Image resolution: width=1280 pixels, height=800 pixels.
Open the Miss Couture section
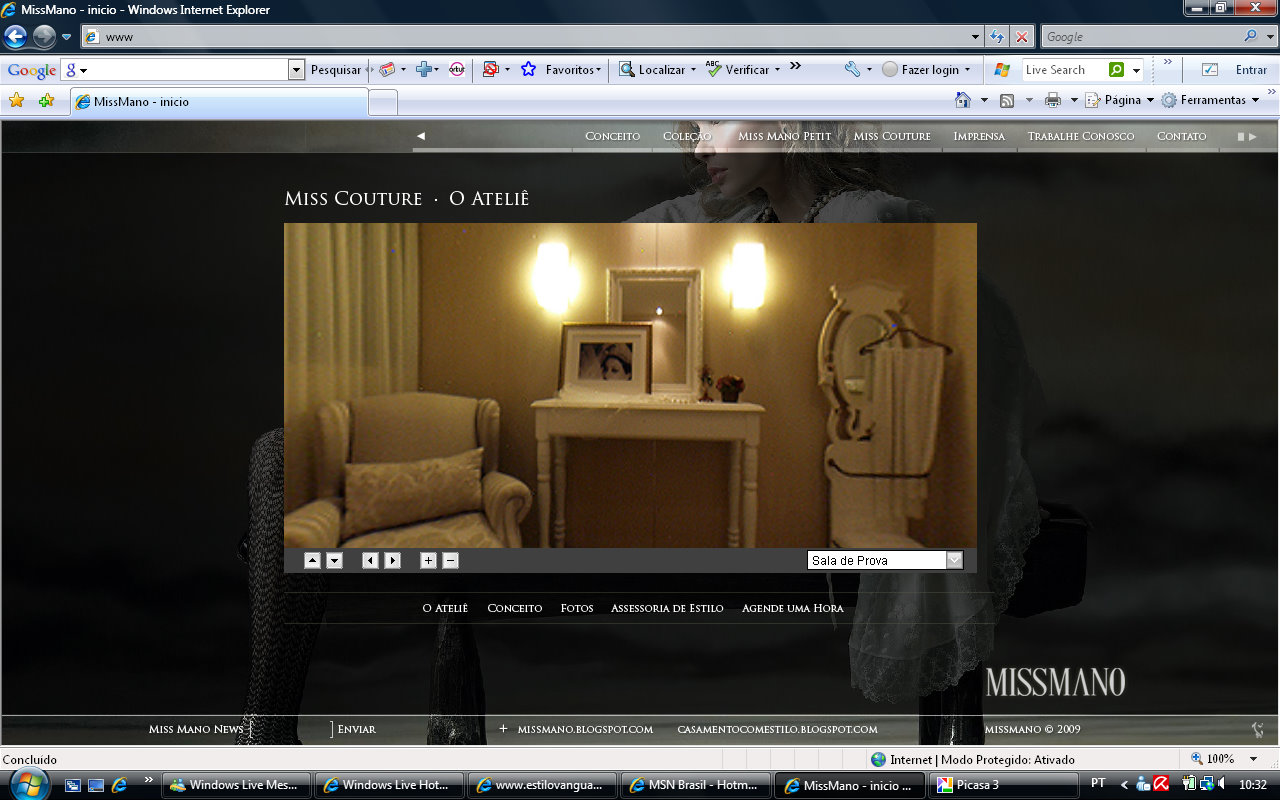(892, 136)
